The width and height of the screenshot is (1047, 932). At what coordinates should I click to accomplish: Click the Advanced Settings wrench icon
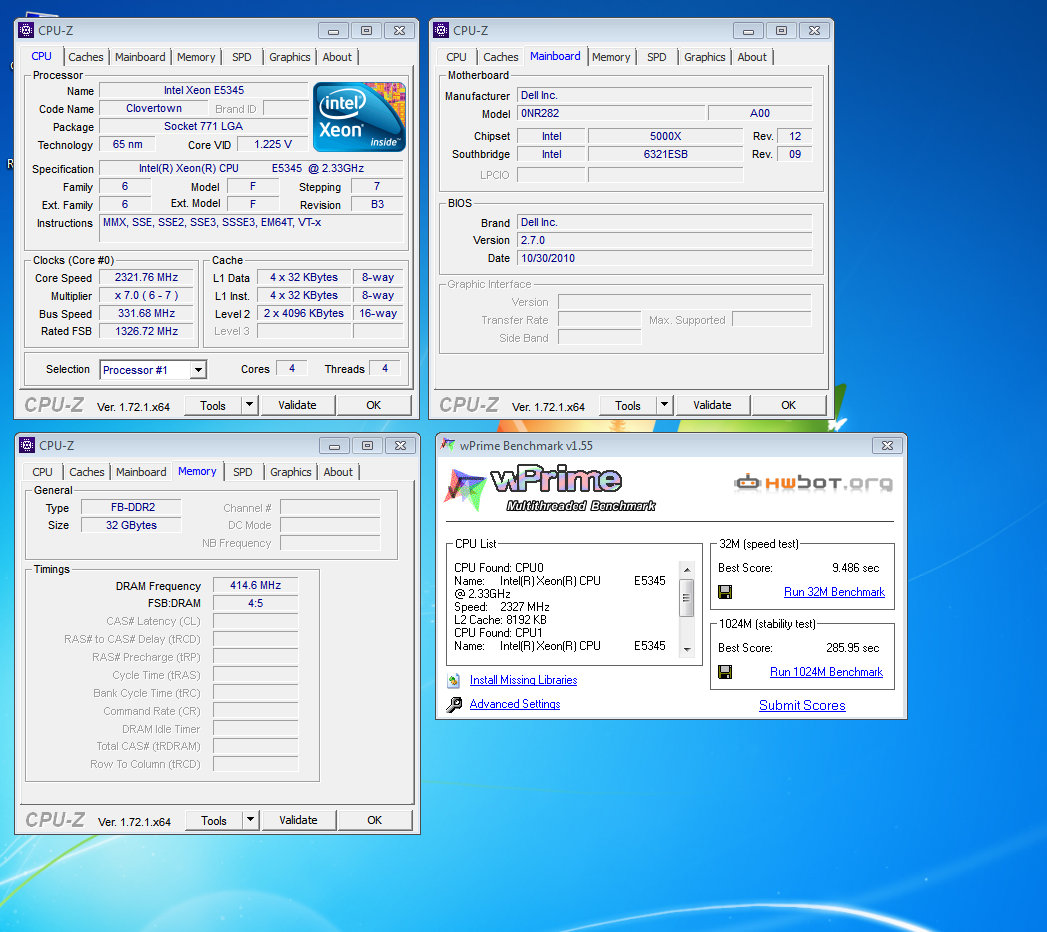pos(454,704)
